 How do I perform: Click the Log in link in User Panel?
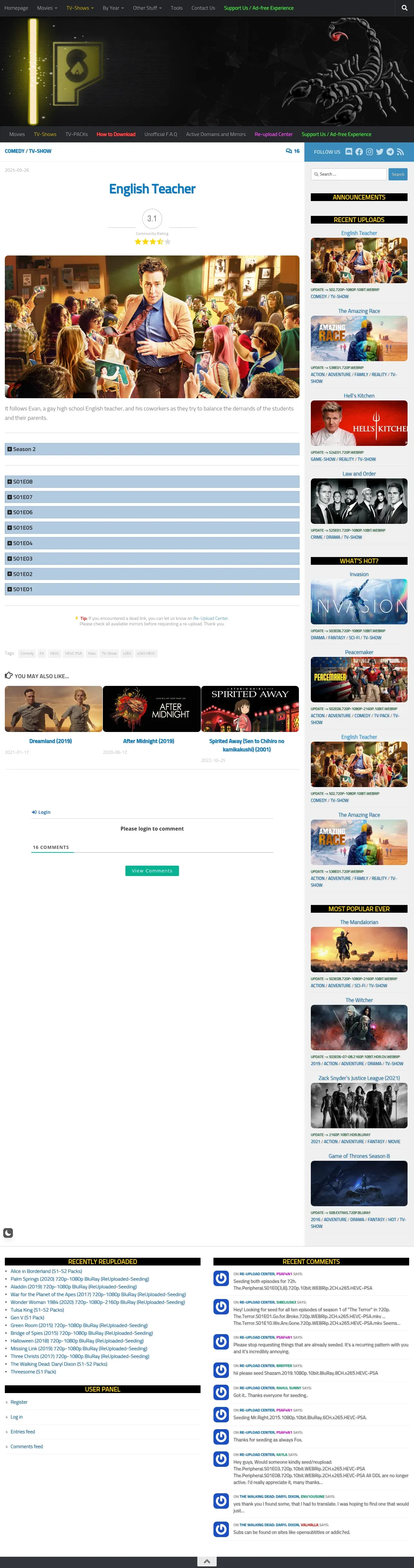pyautogui.click(x=16, y=1417)
